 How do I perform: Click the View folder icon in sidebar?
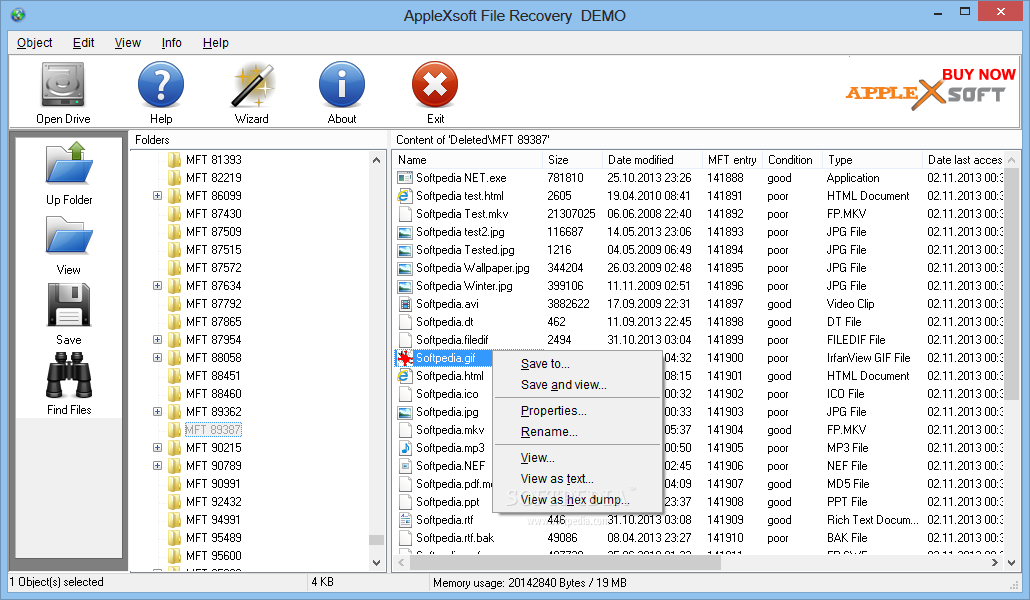69,235
